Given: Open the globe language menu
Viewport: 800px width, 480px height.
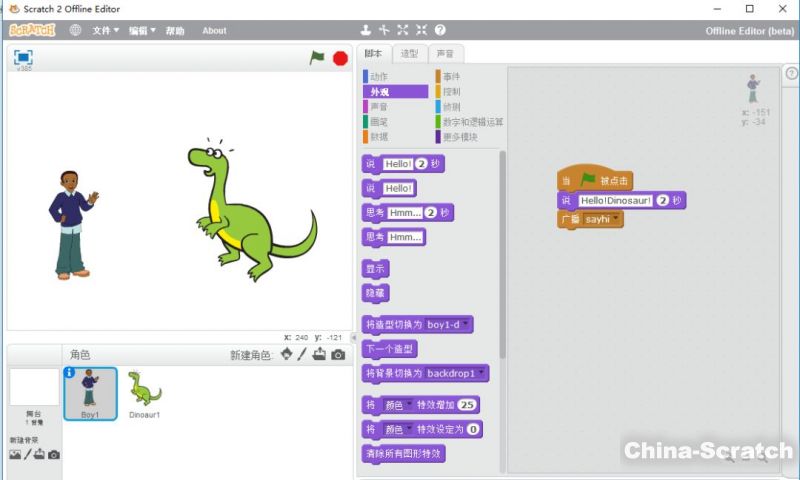Looking at the screenshot, I should (76, 30).
